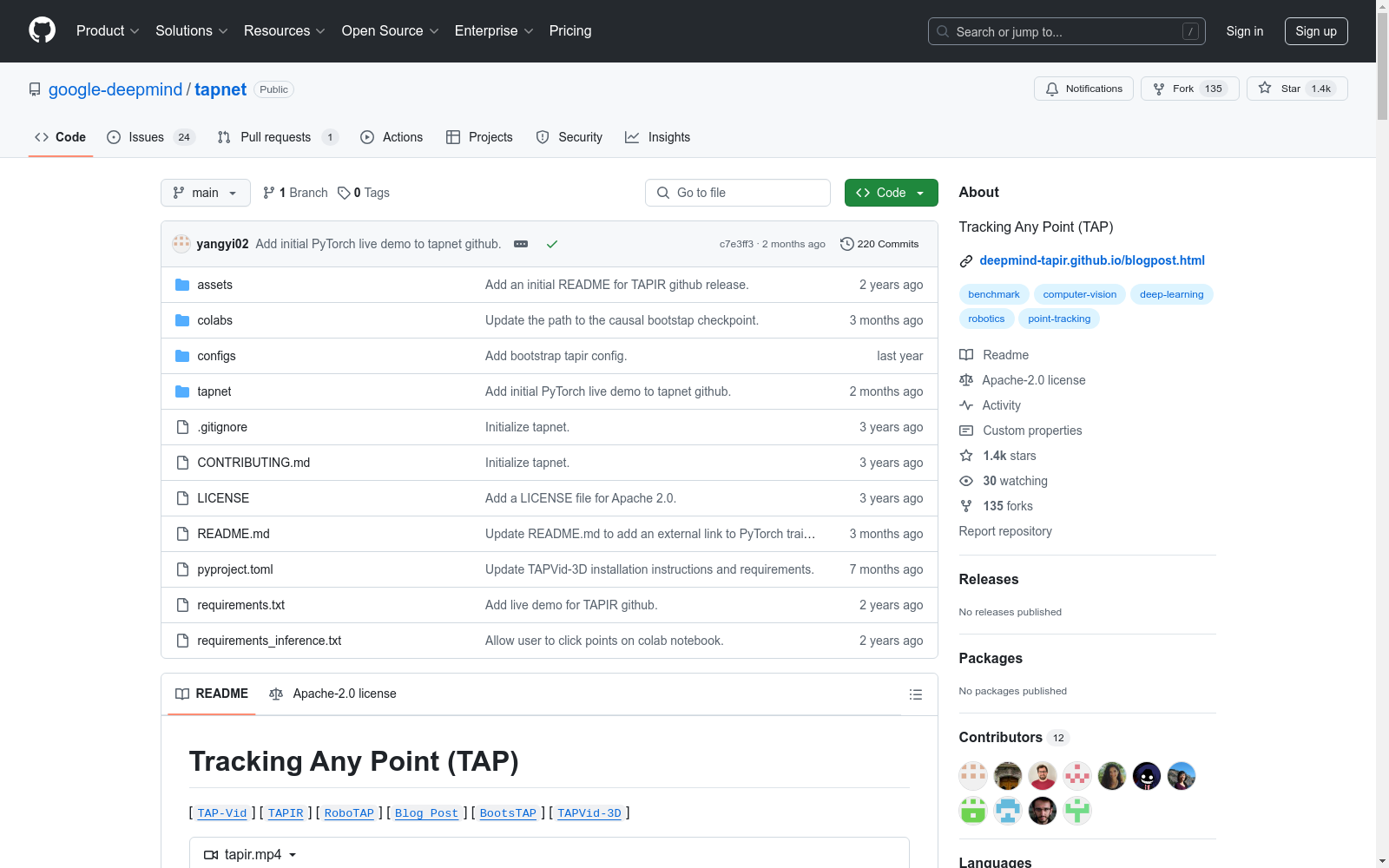
Task: Click the eye icon beside 30 watching
Action: [x=966, y=481]
